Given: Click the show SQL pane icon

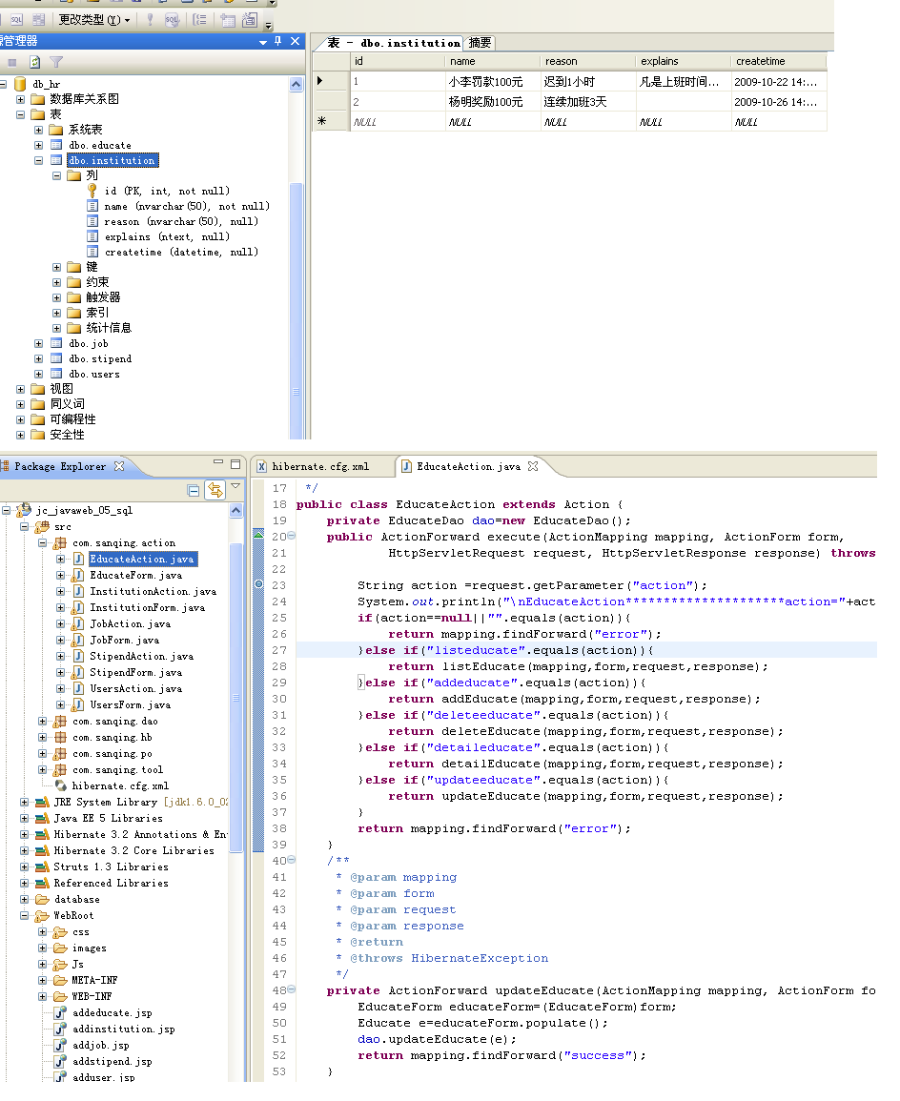Looking at the screenshot, I should 17,20.
